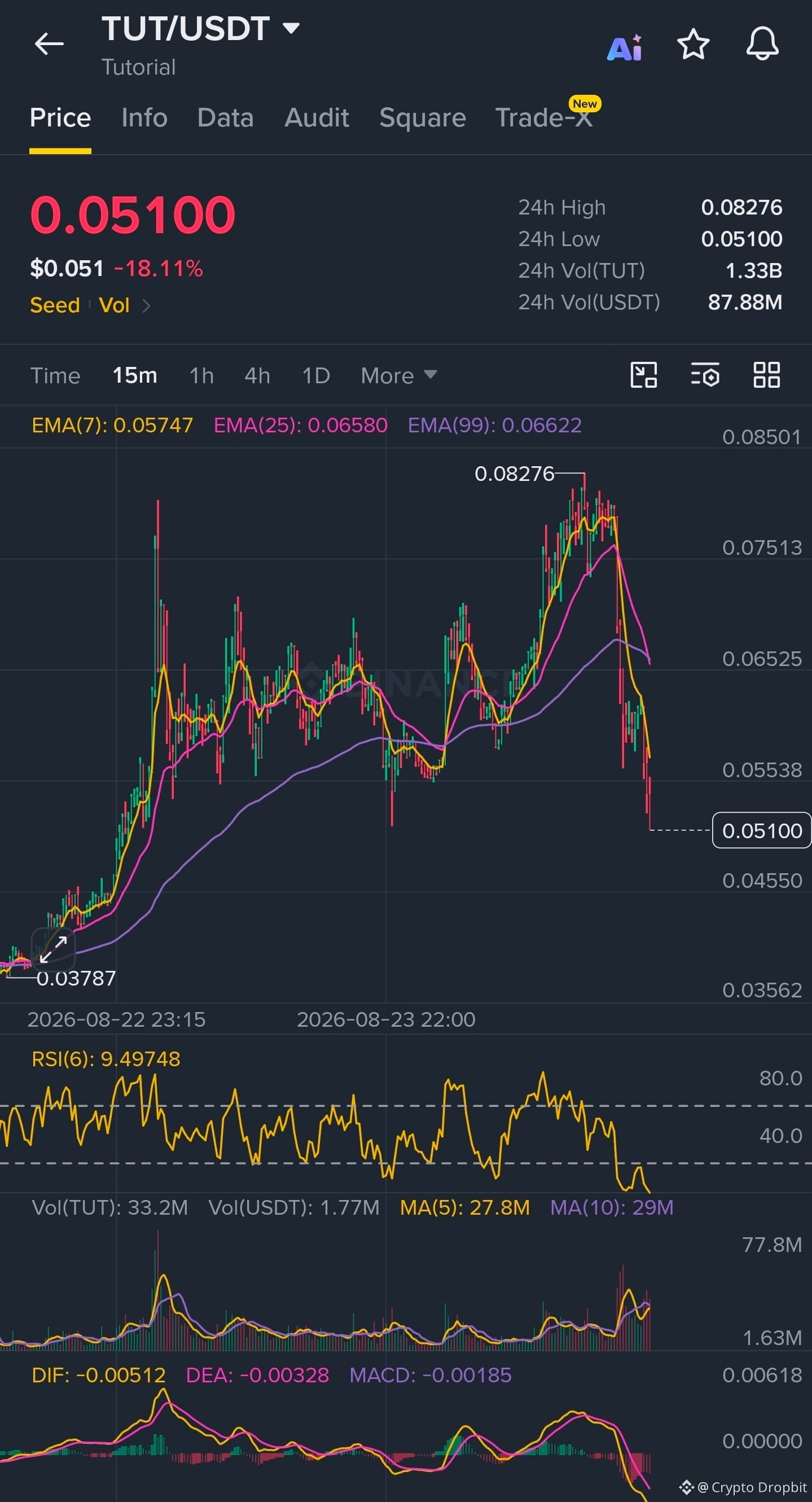
Task: Open the chart drawing tools icon
Action: pyautogui.click(x=644, y=375)
